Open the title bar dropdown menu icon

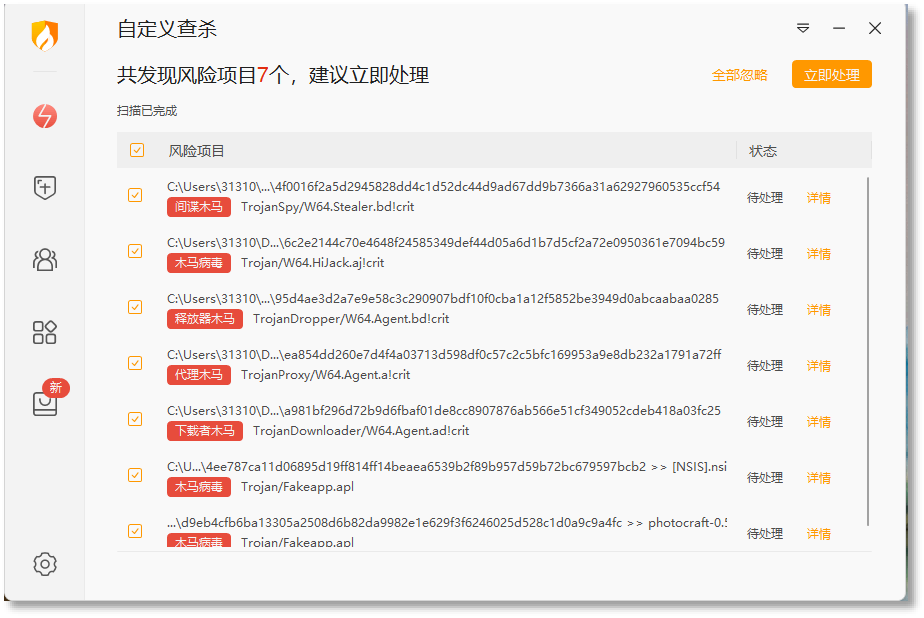[803, 28]
